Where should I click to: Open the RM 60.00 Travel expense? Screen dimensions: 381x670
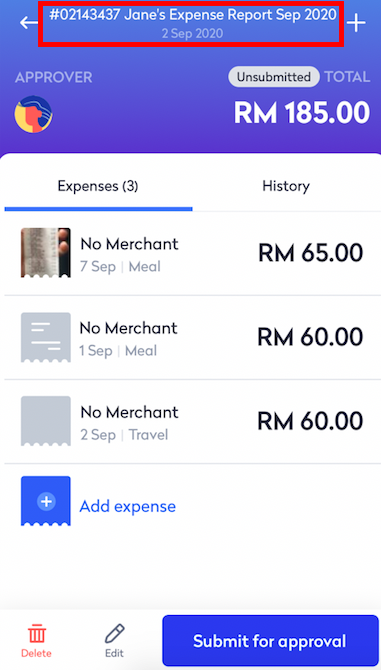(x=192, y=421)
